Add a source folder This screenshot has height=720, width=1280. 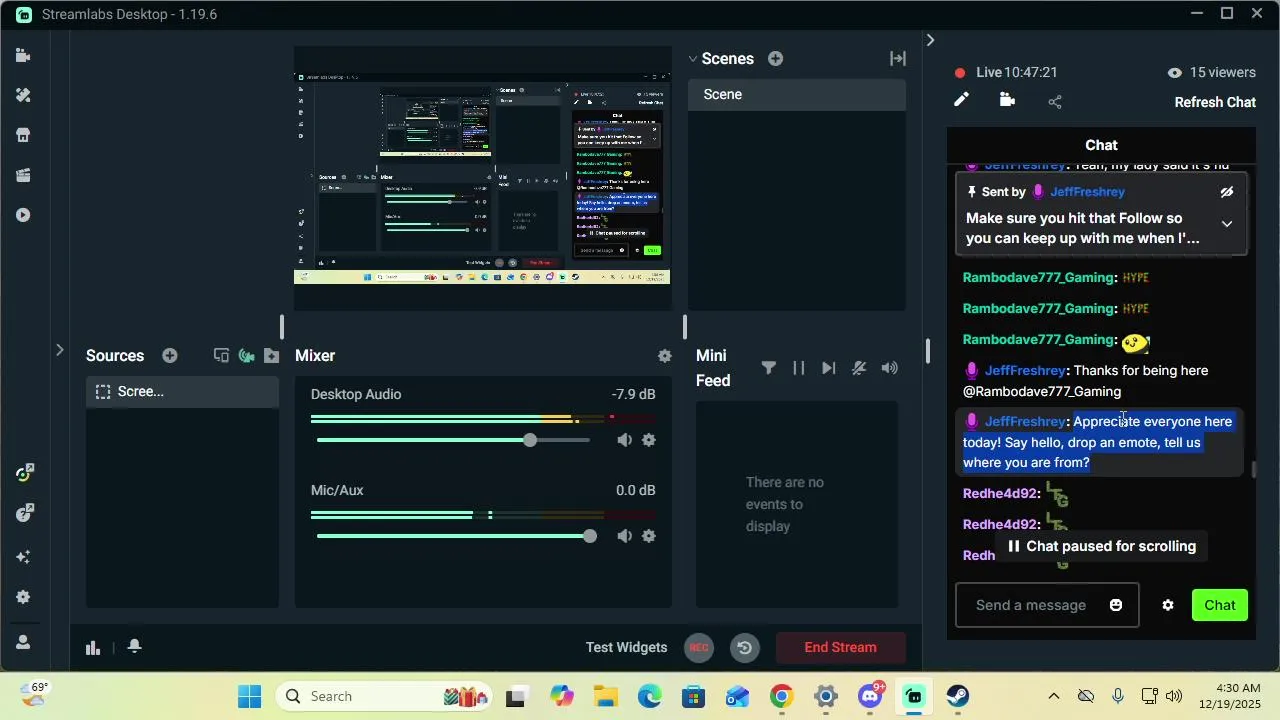click(x=271, y=356)
